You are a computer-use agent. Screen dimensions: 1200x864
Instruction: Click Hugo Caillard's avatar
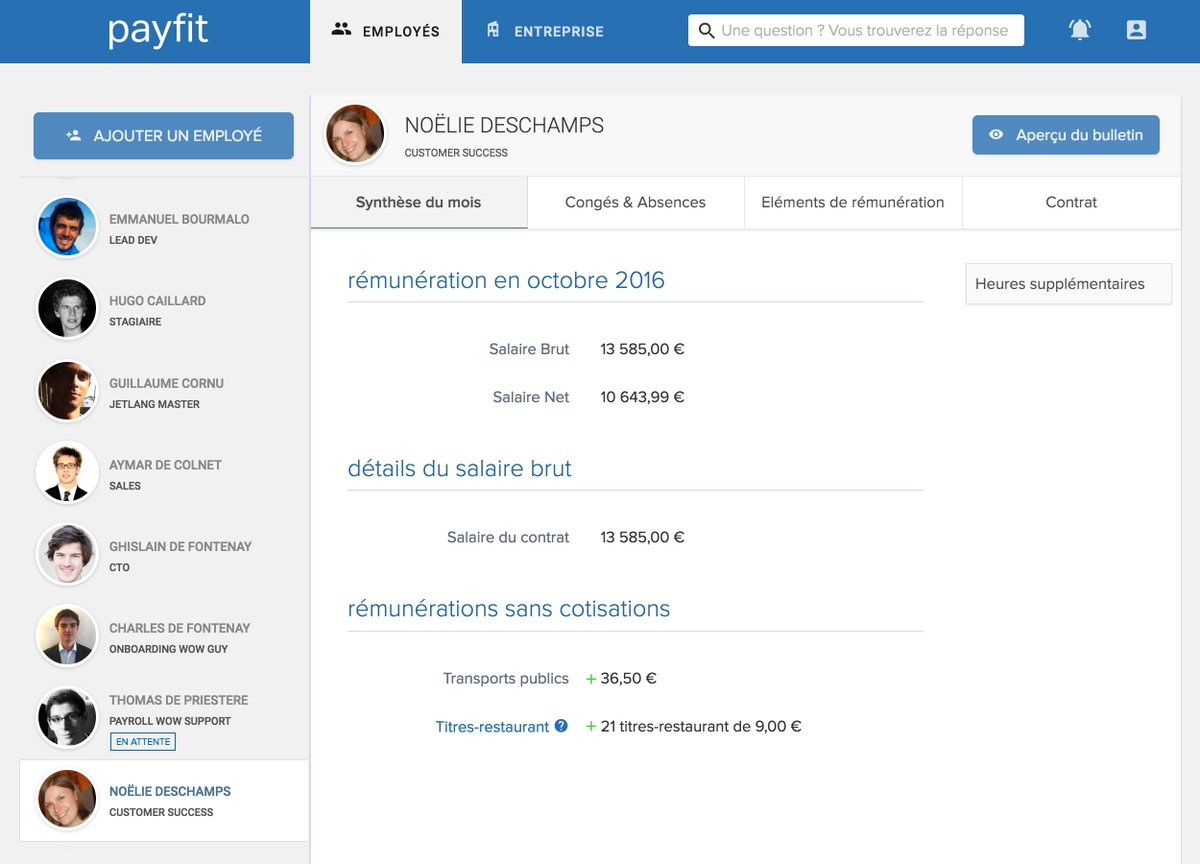coord(67,309)
